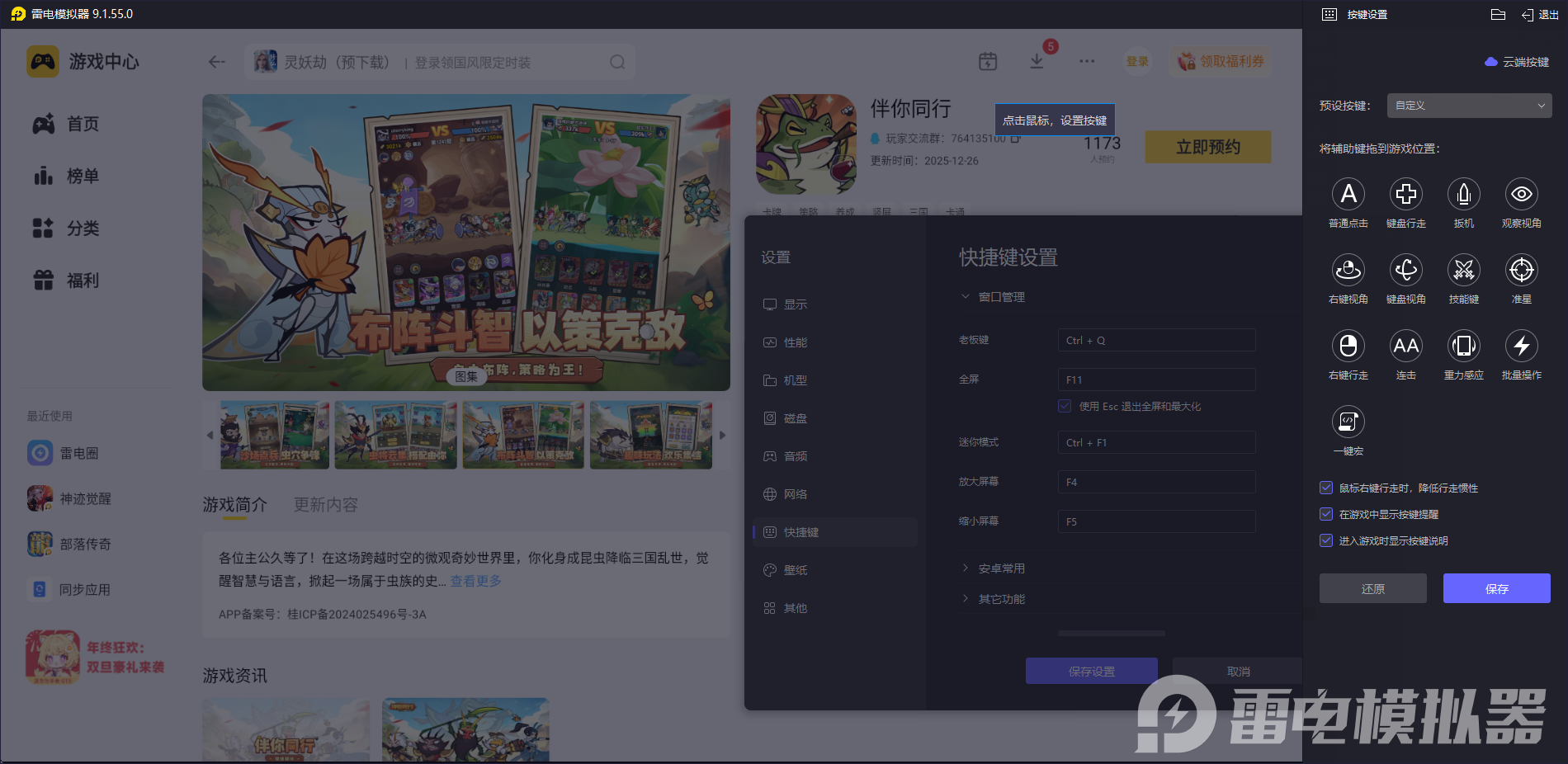The height and width of the screenshot is (764, 1568).
Task: Open 性能 settings tab
Action: (835, 342)
